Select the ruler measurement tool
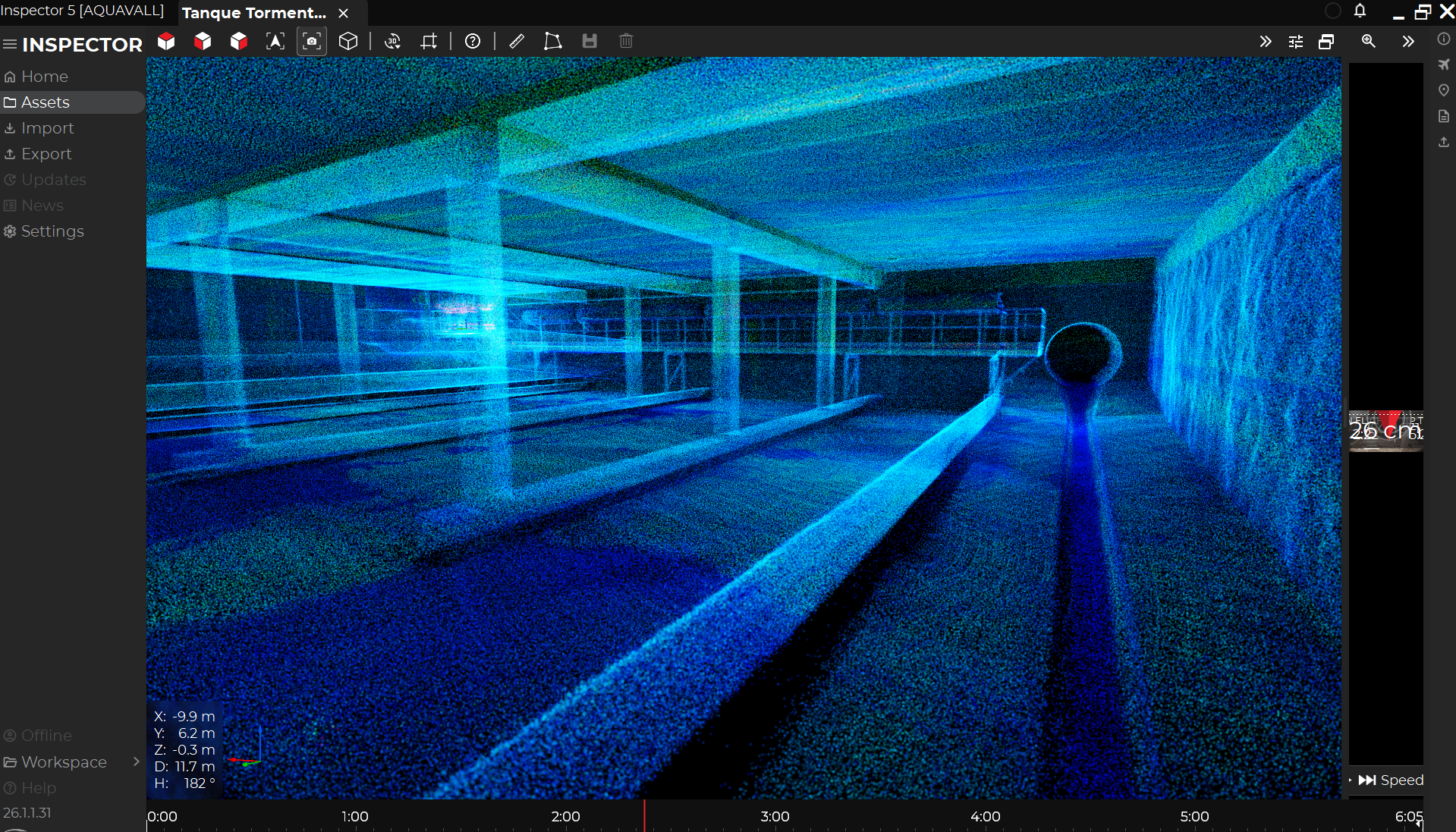Image resolution: width=1456 pixels, height=832 pixels. [517, 41]
